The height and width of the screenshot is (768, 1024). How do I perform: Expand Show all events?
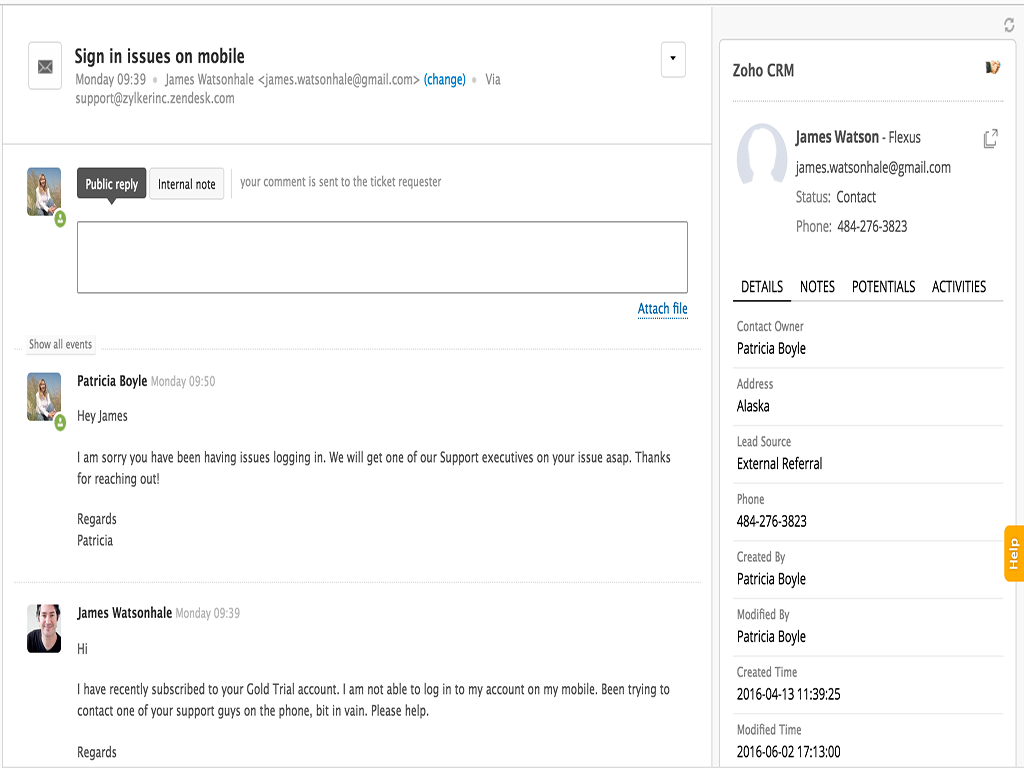60,344
